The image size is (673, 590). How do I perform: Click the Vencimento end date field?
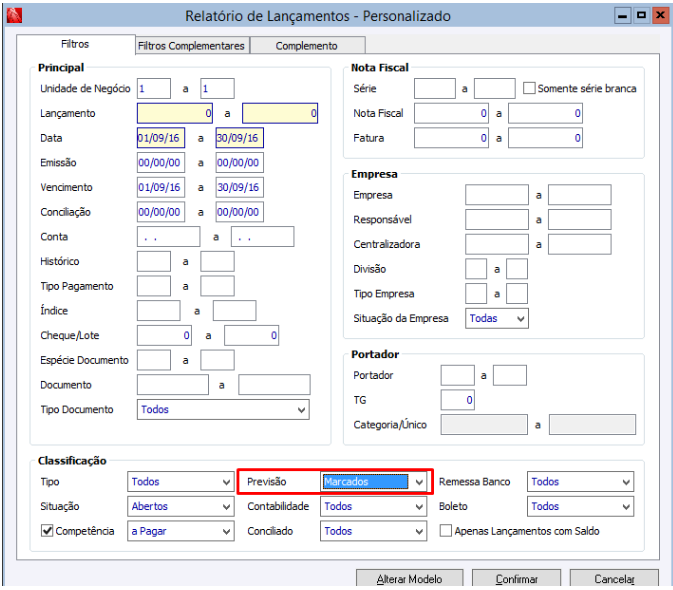(x=239, y=187)
